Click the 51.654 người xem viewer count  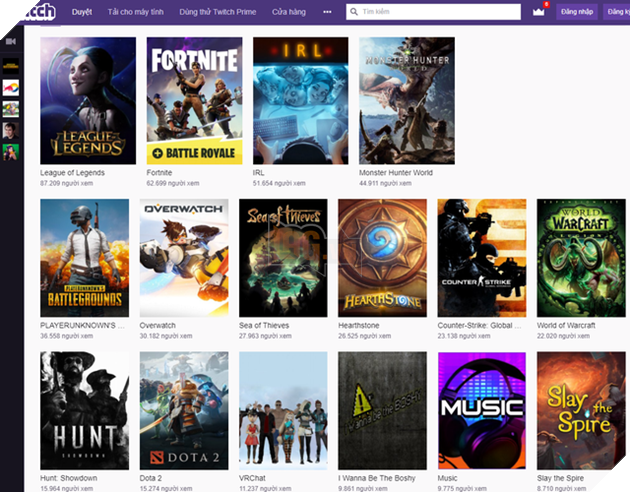[279, 183]
